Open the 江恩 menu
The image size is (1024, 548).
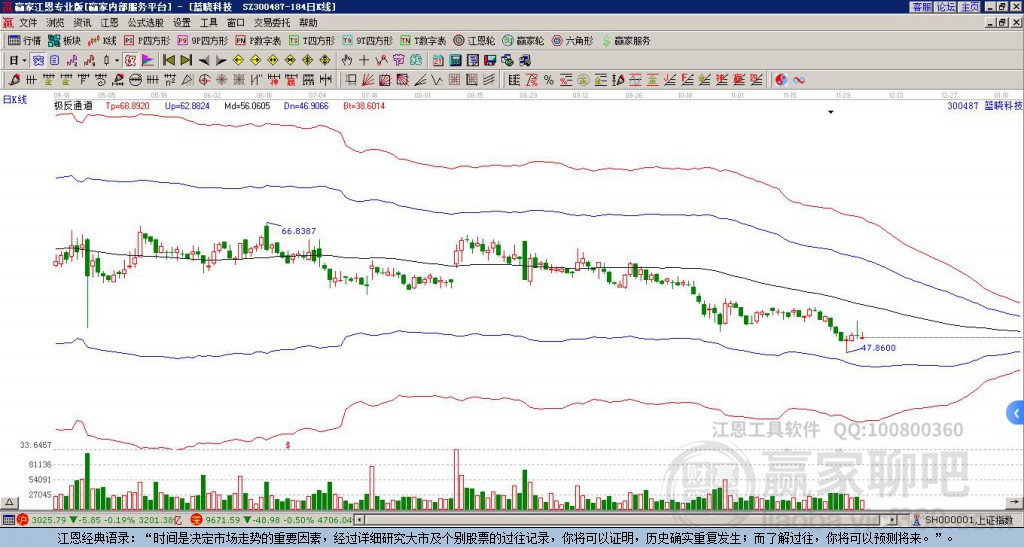click(x=110, y=23)
